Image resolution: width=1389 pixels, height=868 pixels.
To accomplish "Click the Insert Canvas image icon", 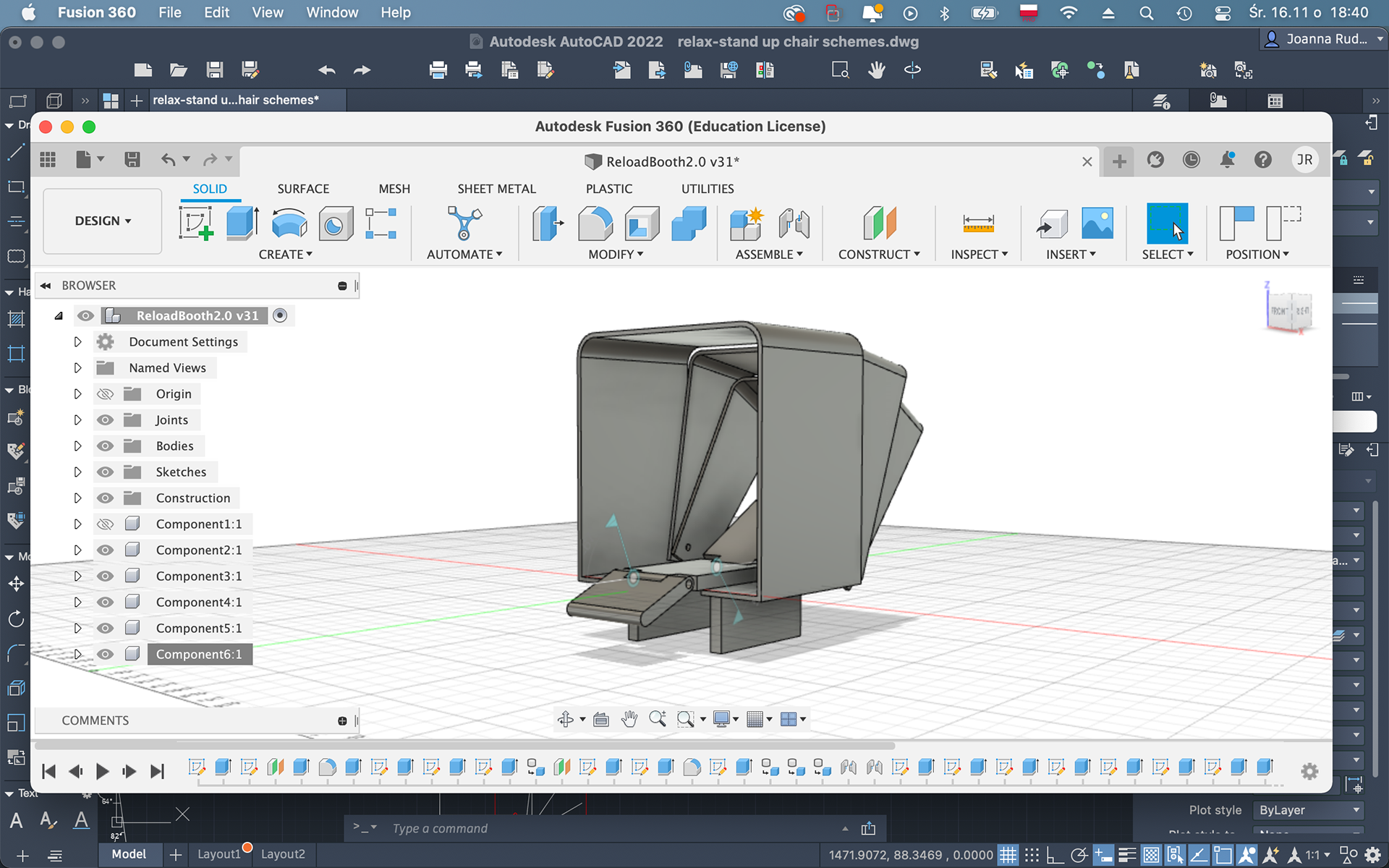I will point(1097,223).
